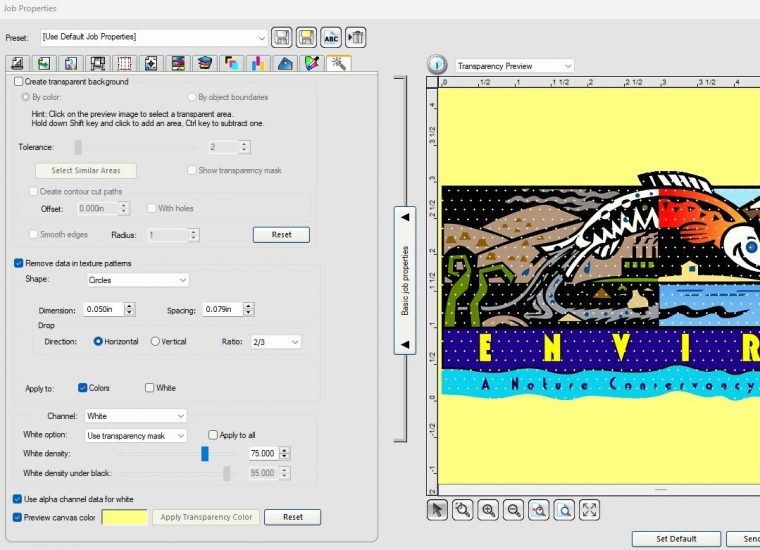Increase White density with stepper up arrow
The width and height of the screenshot is (760, 550).
click(x=285, y=450)
